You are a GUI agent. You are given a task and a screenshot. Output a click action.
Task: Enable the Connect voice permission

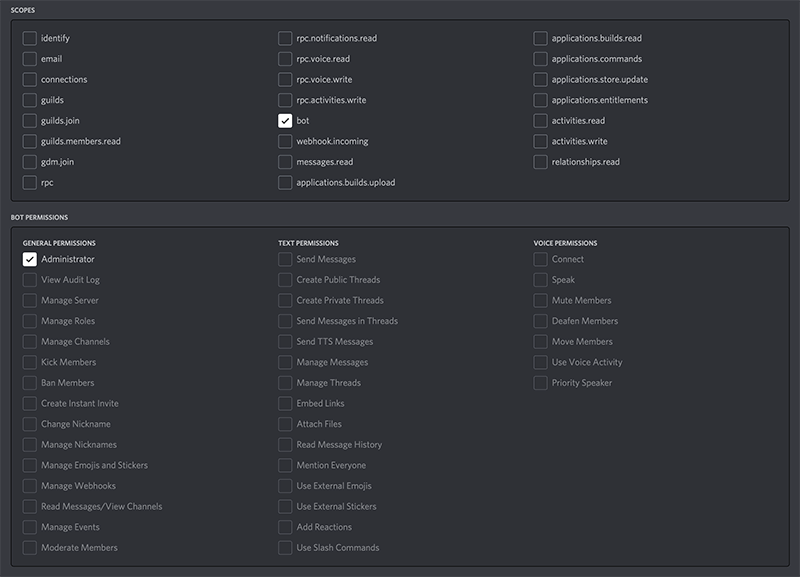click(541, 260)
